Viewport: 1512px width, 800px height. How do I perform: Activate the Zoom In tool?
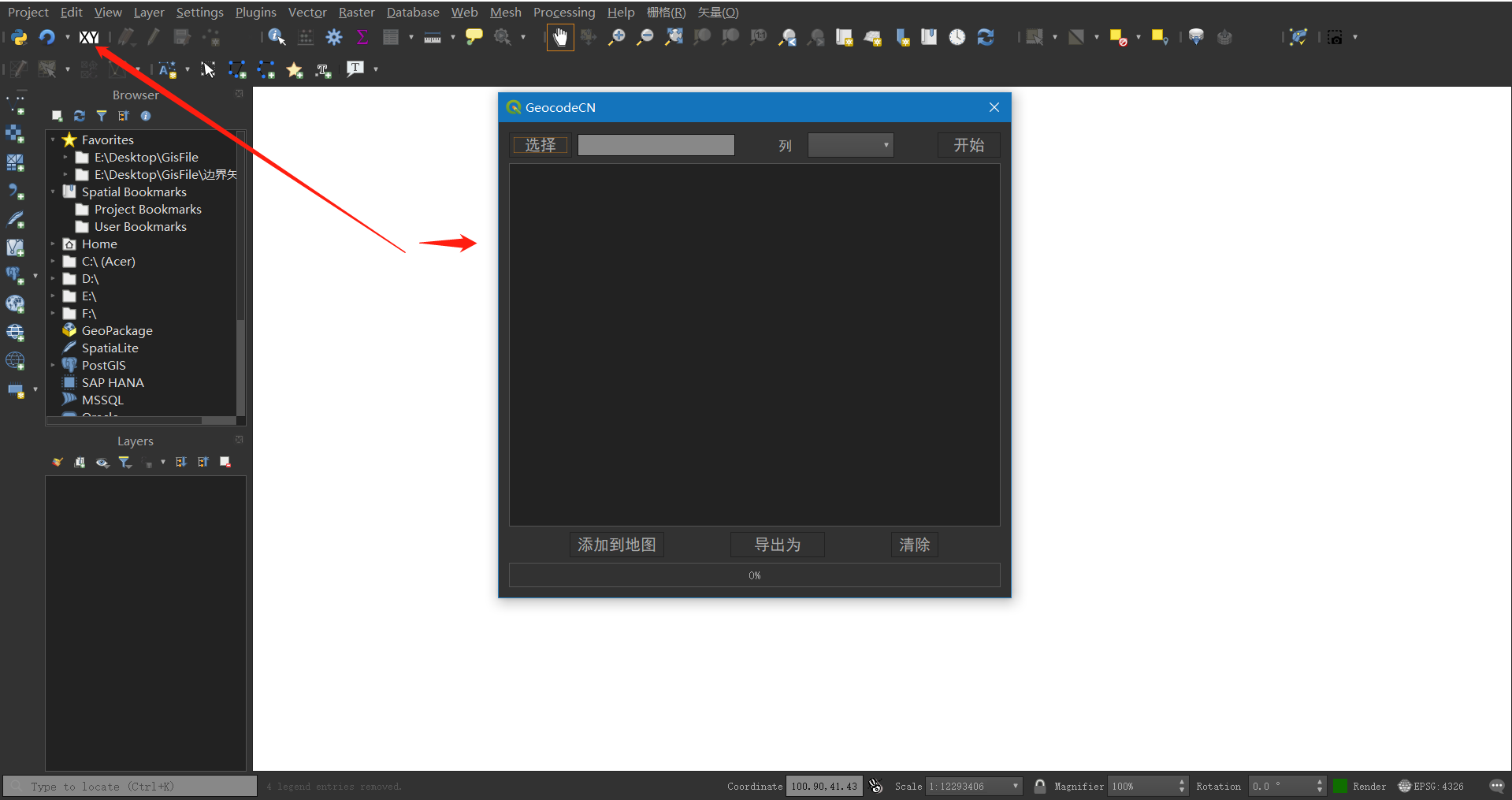tap(616, 37)
